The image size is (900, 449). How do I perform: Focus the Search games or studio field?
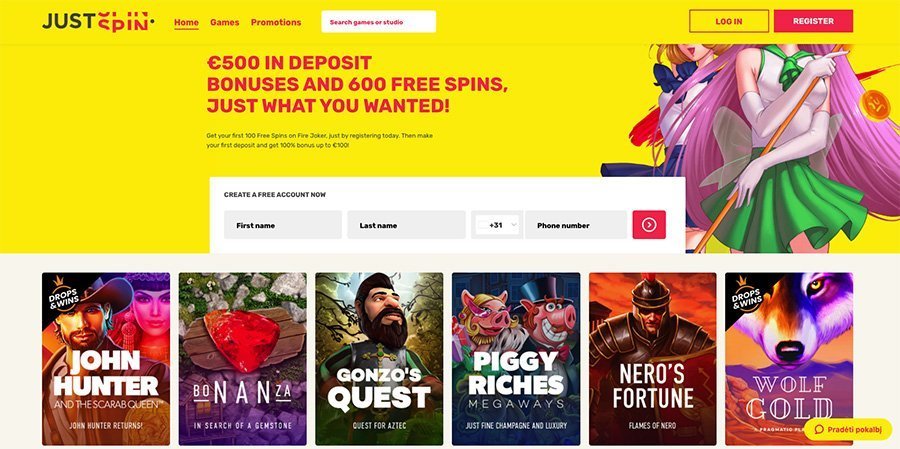coord(379,22)
